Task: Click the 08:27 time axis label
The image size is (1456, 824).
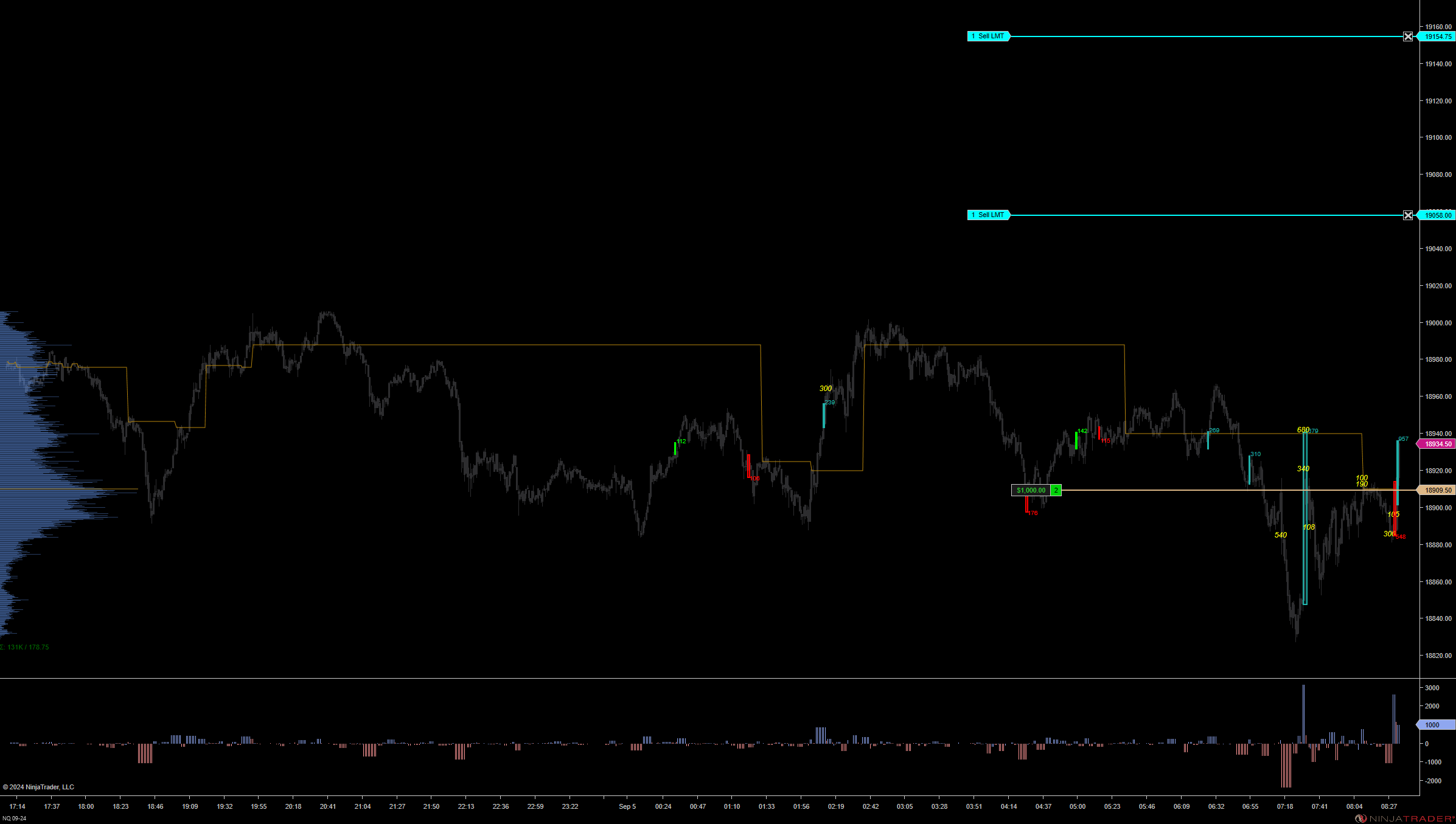Action: click(1388, 806)
